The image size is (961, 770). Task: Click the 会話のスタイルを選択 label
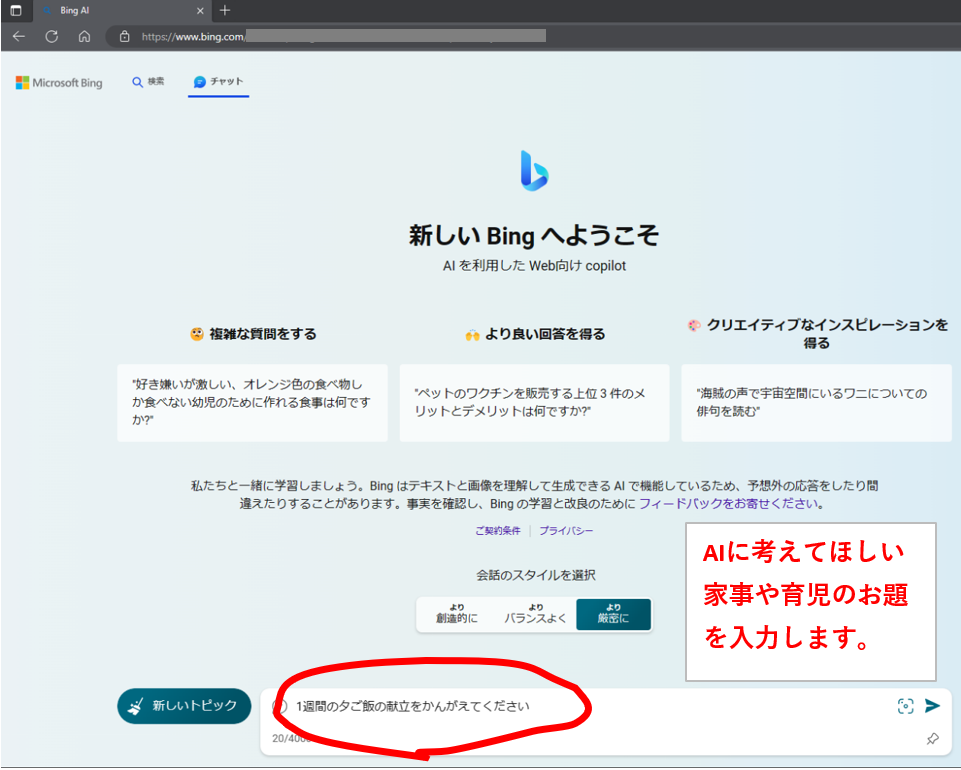536,575
